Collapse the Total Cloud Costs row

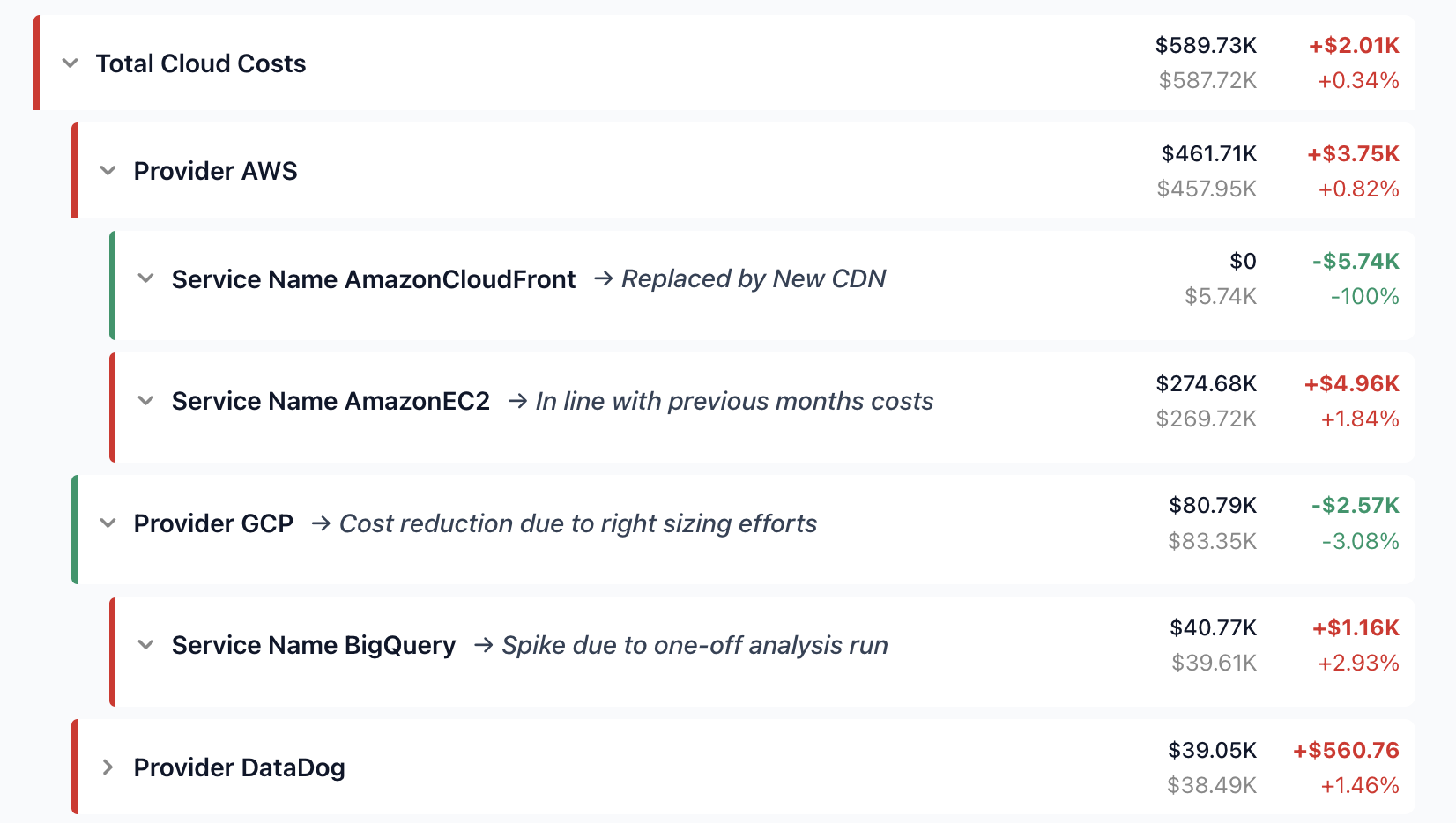pyautogui.click(x=71, y=63)
